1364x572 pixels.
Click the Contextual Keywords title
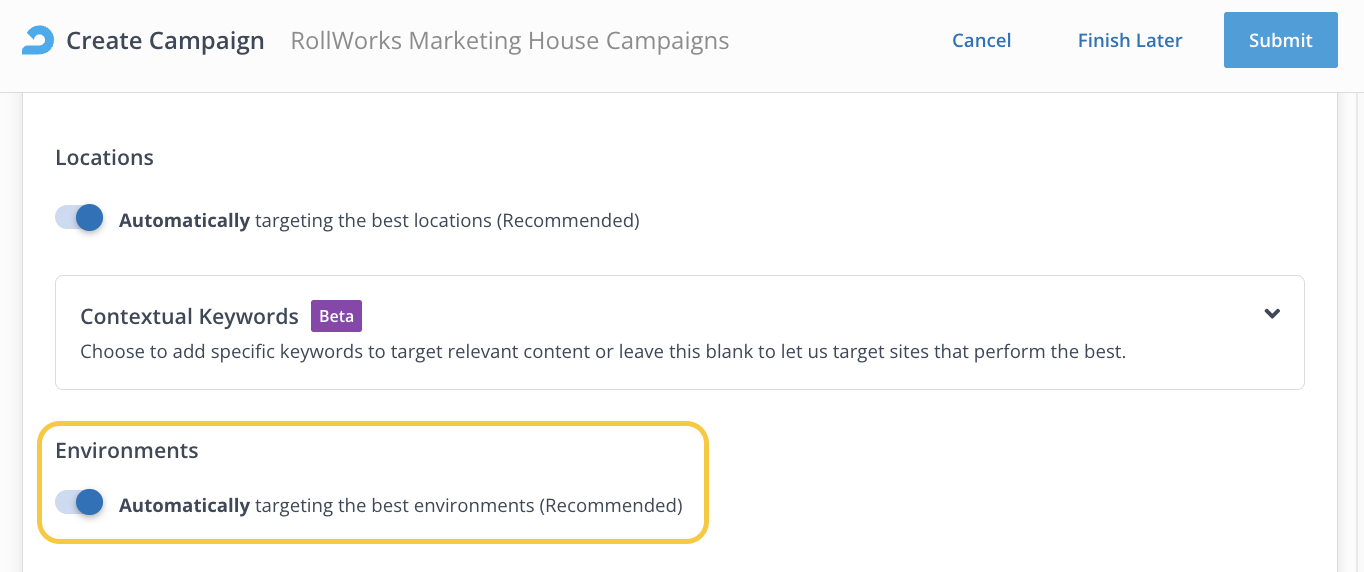coord(189,316)
